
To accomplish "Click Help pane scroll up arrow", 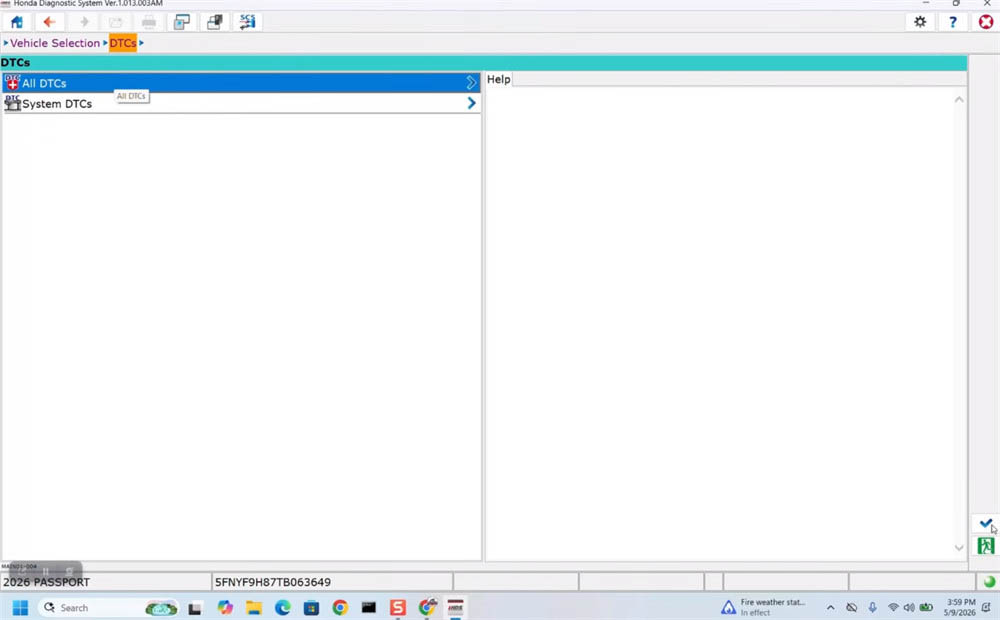I will [959, 100].
